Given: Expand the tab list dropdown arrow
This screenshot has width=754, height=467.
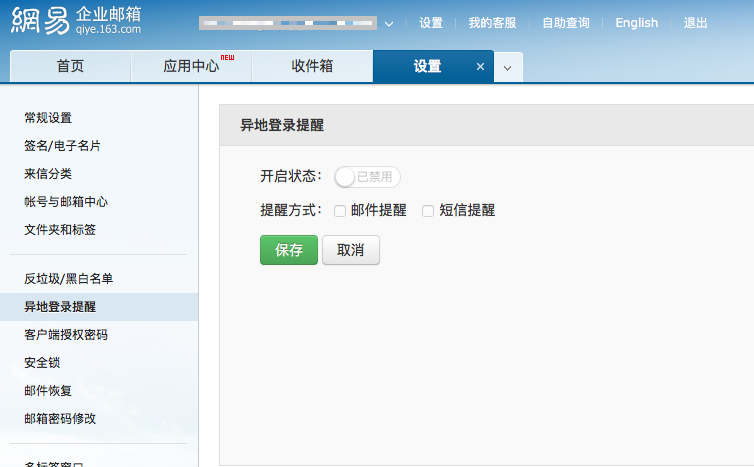Looking at the screenshot, I should click(507, 68).
